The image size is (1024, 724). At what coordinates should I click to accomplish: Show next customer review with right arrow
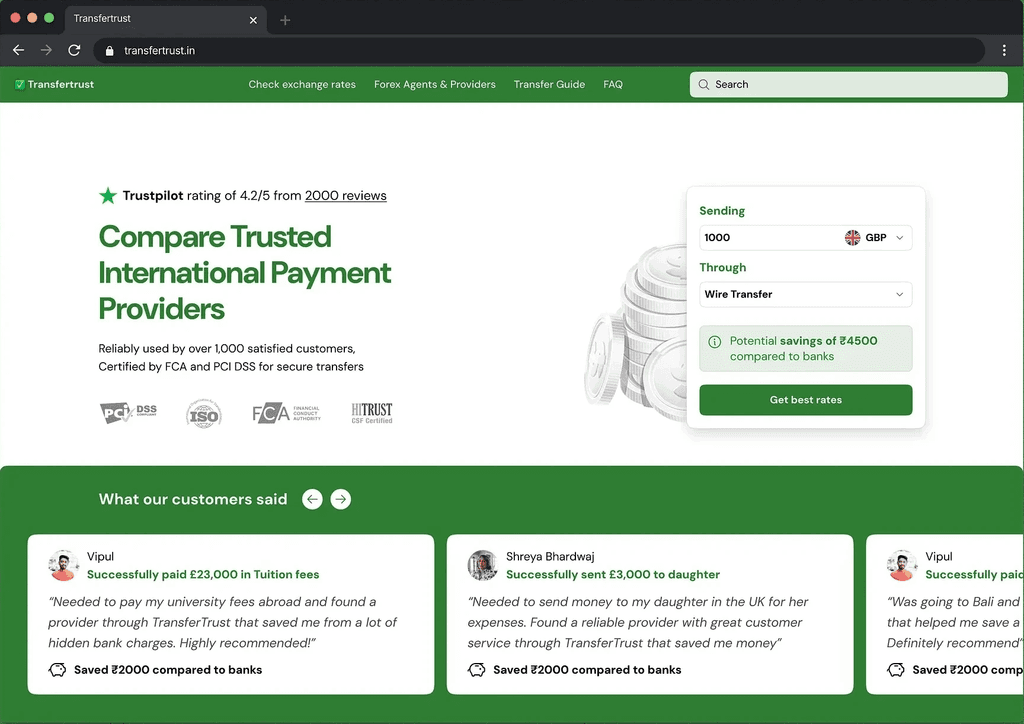coord(340,499)
